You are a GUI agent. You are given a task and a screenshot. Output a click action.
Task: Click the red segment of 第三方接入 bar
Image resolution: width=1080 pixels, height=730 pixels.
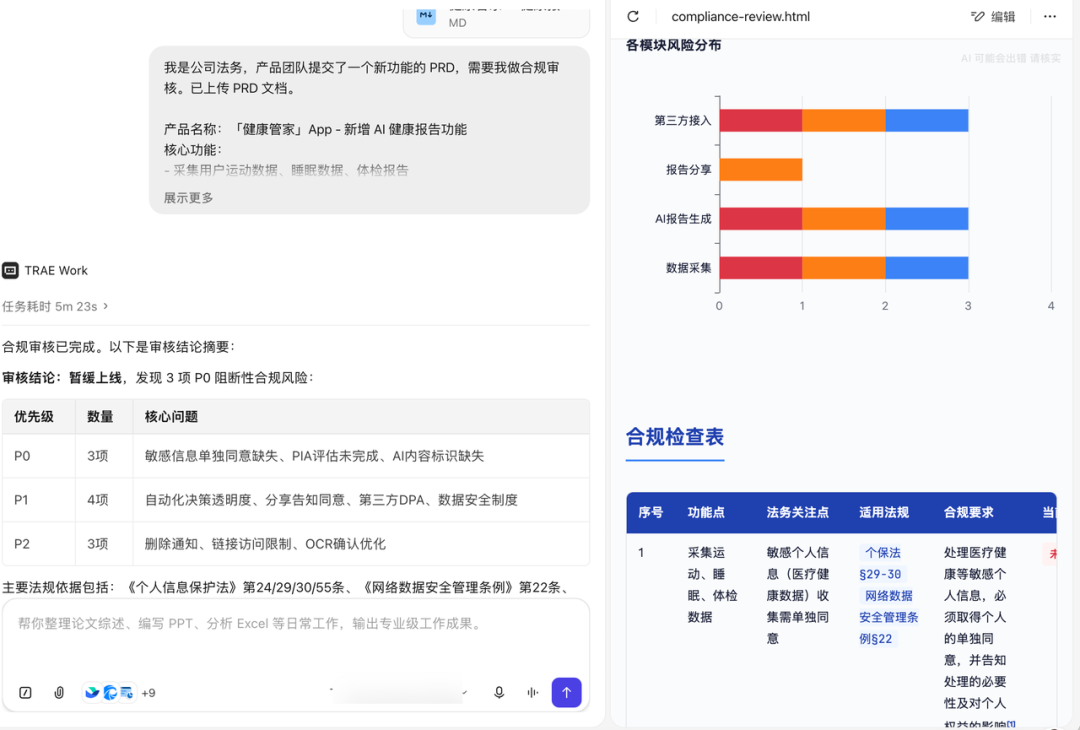point(760,121)
